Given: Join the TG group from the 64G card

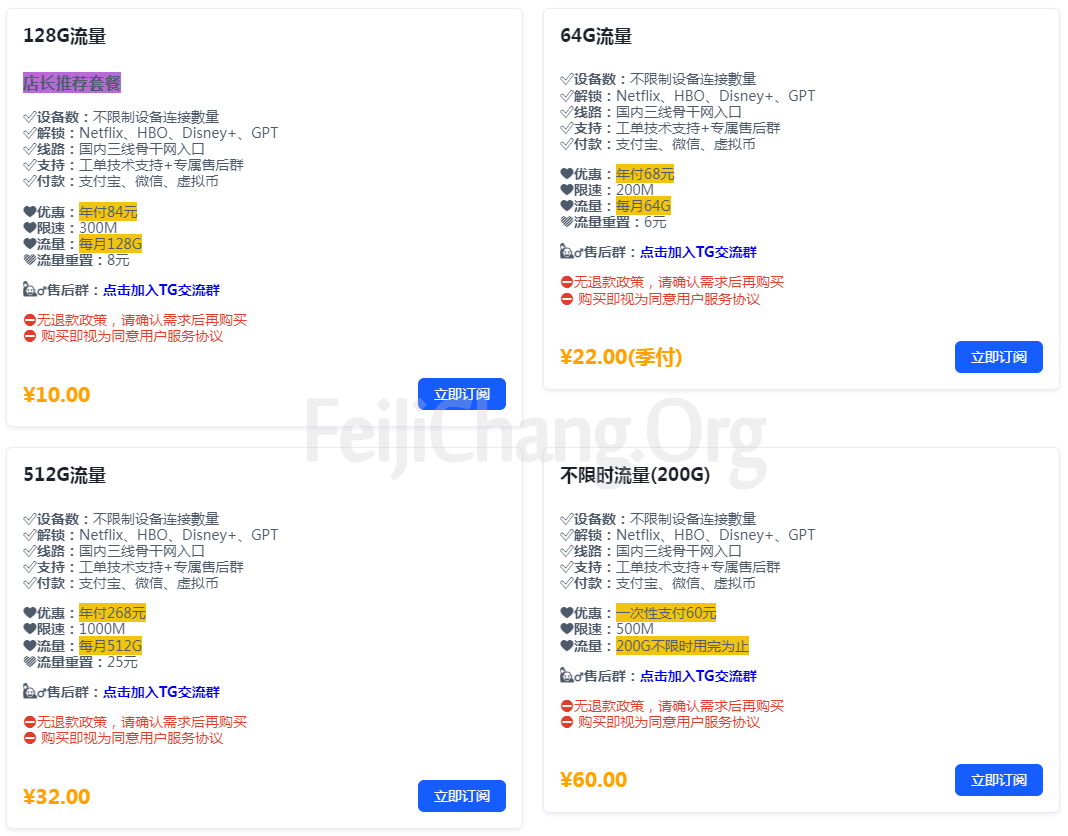Looking at the screenshot, I should pos(698,252).
